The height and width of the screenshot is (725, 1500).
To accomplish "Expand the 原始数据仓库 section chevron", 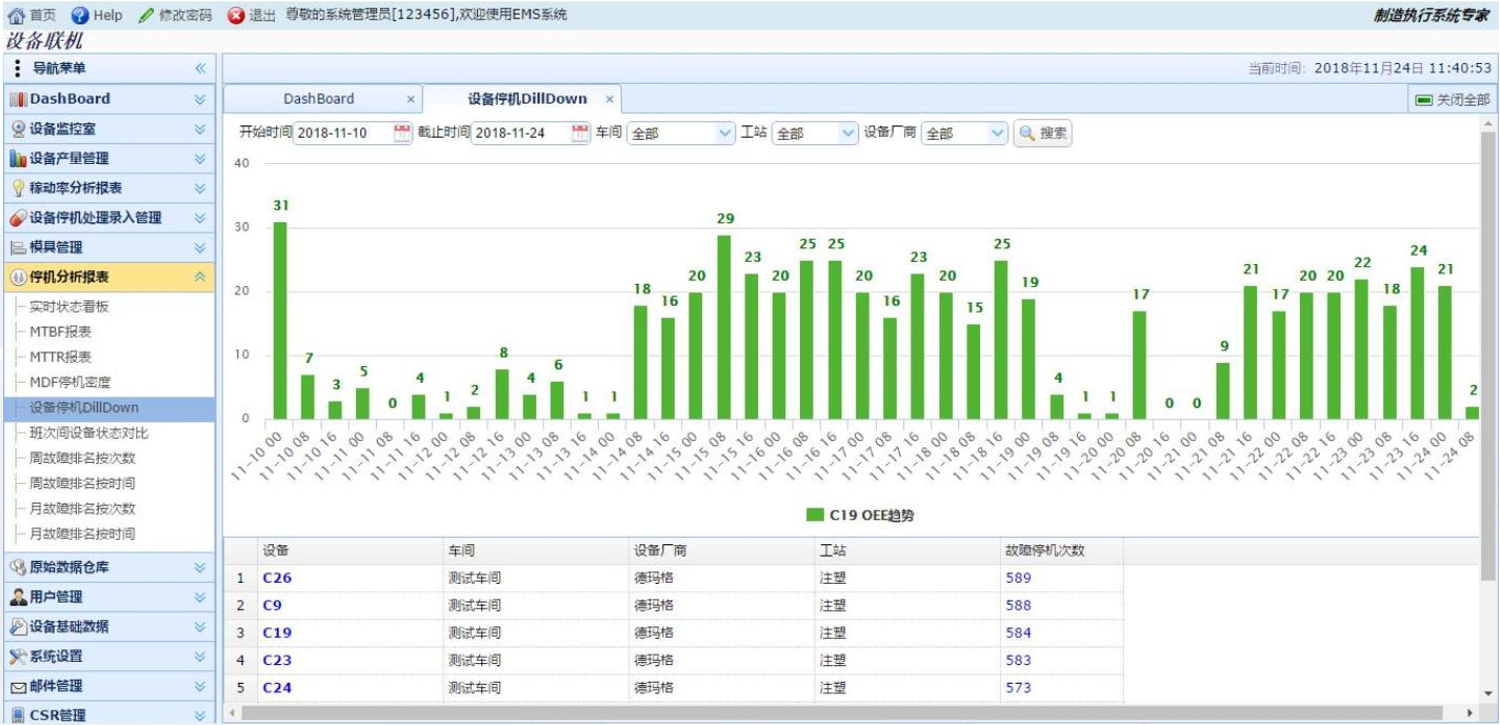I will coord(200,567).
